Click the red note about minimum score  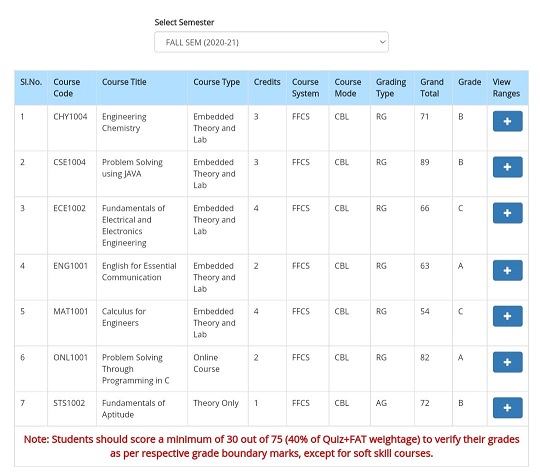tap(271, 446)
